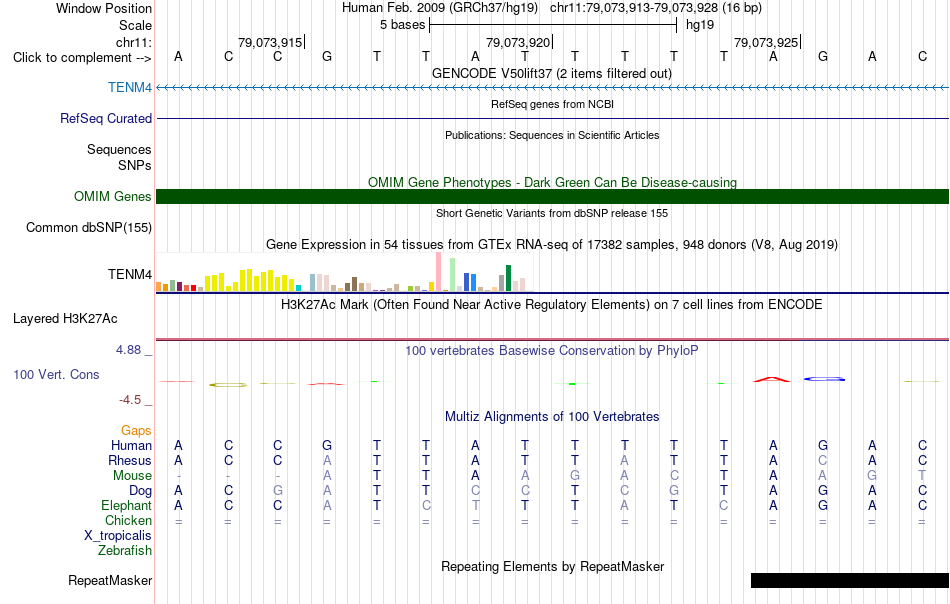This screenshot has width=950, height=604.
Task: Click 'RefSeq genes from NCBI' title
Action: coord(553,104)
